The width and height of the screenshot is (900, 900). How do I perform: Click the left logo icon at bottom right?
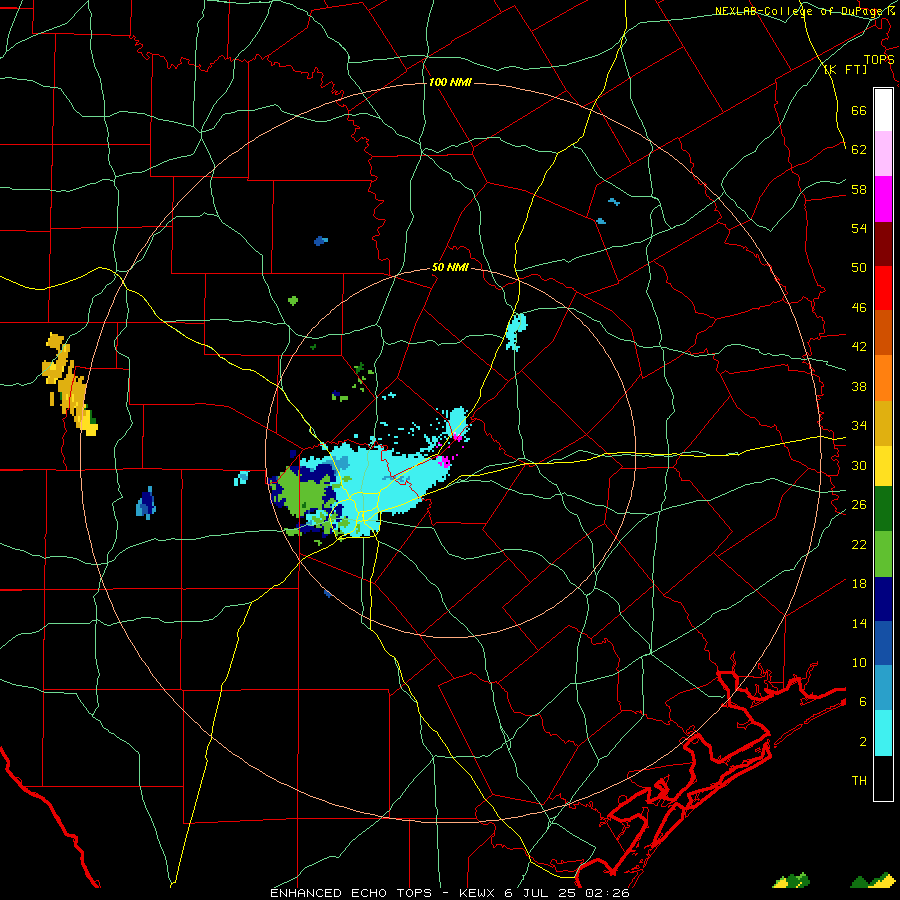(792, 880)
